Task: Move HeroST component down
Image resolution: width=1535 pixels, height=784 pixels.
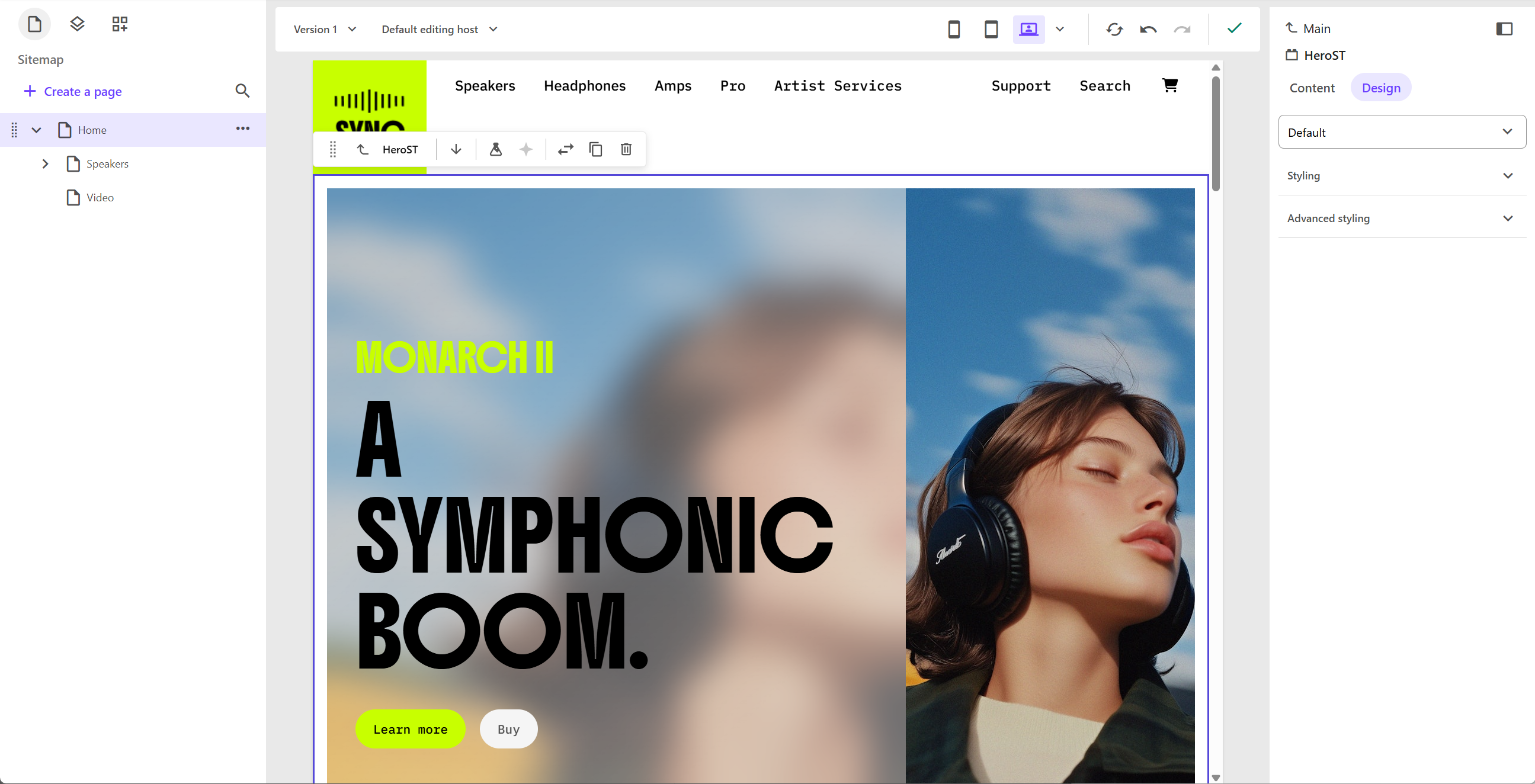Action: [456, 149]
